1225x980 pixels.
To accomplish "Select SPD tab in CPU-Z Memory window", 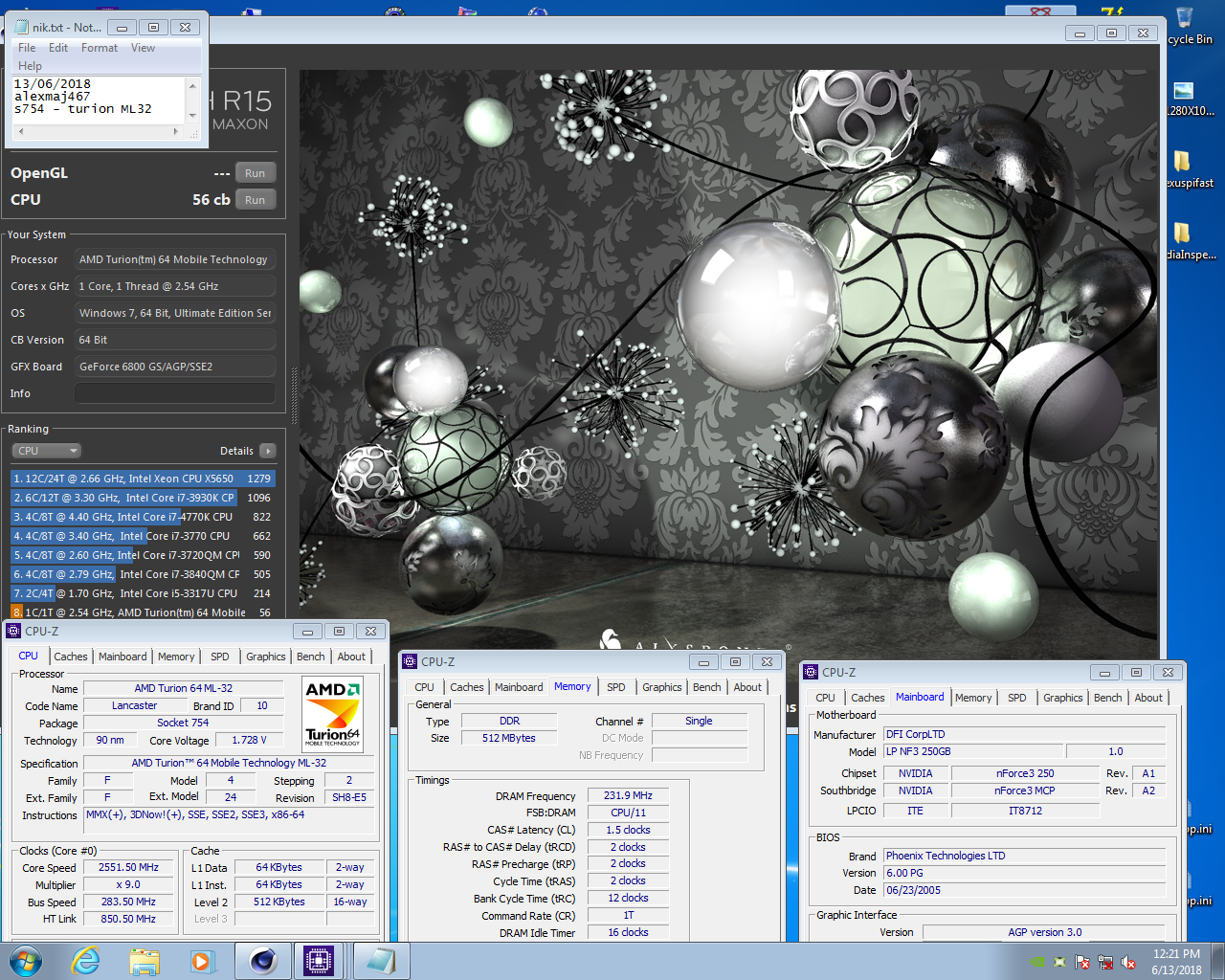I will coord(616,687).
